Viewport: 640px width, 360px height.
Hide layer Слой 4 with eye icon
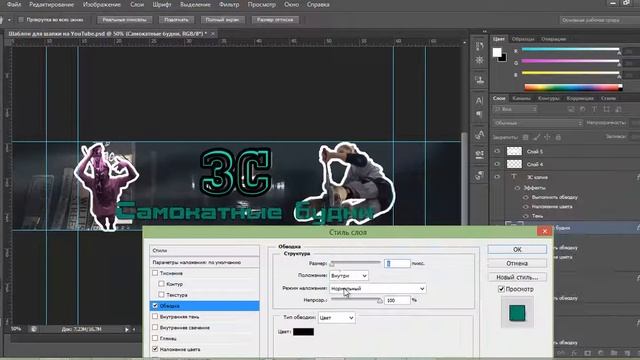[497, 164]
